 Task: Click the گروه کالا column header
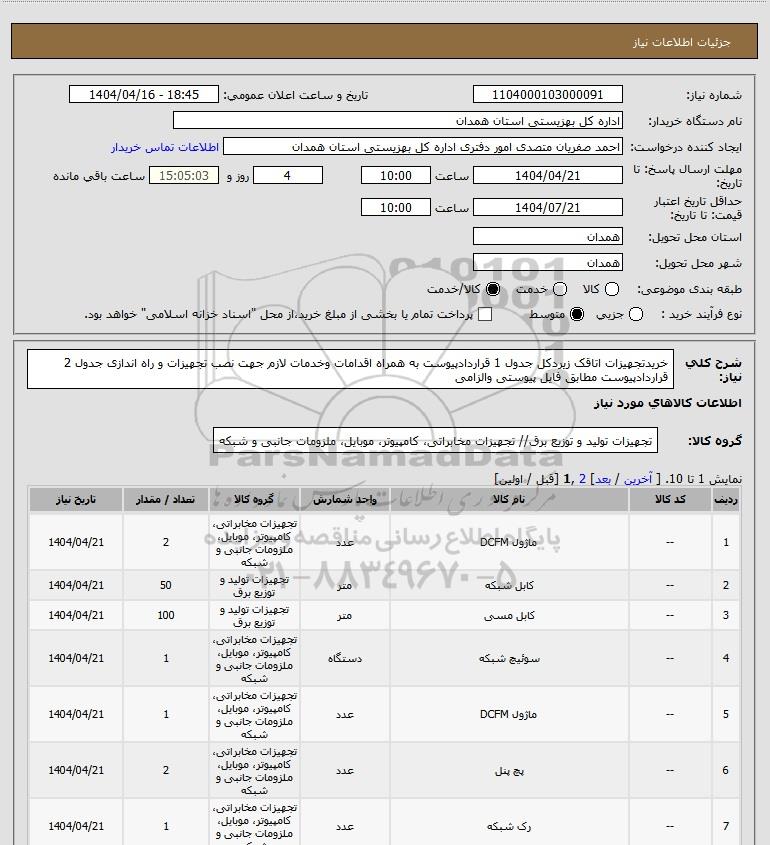pyautogui.click(x=254, y=499)
